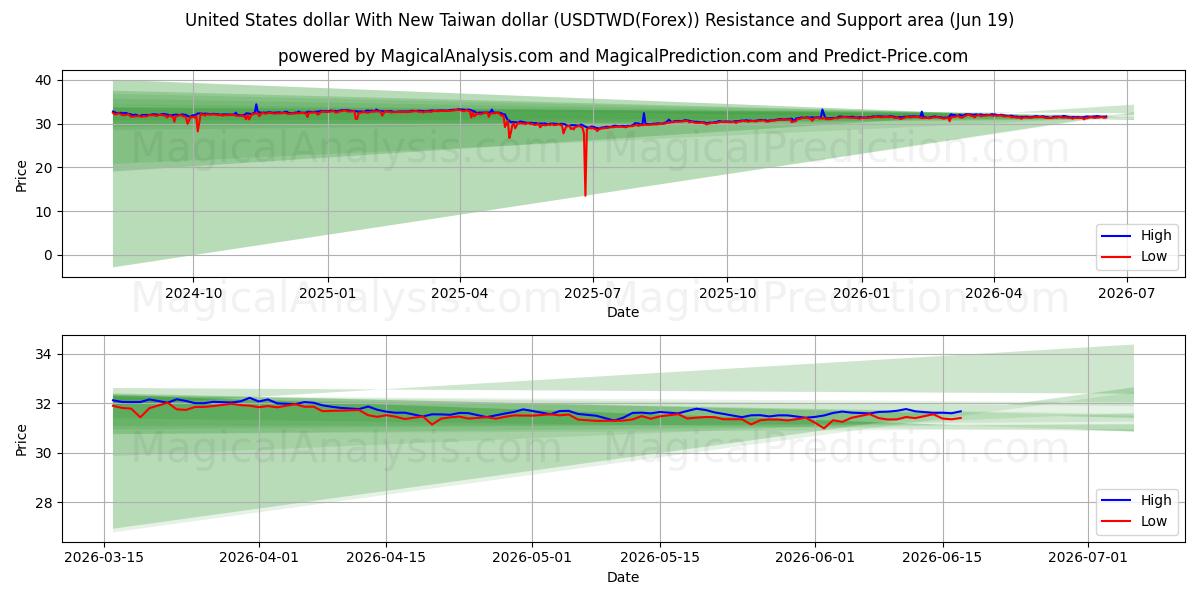This screenshot has height=600, width=1200.
Task: Click the lower chart 'Price' axis label
Action: 22,438
